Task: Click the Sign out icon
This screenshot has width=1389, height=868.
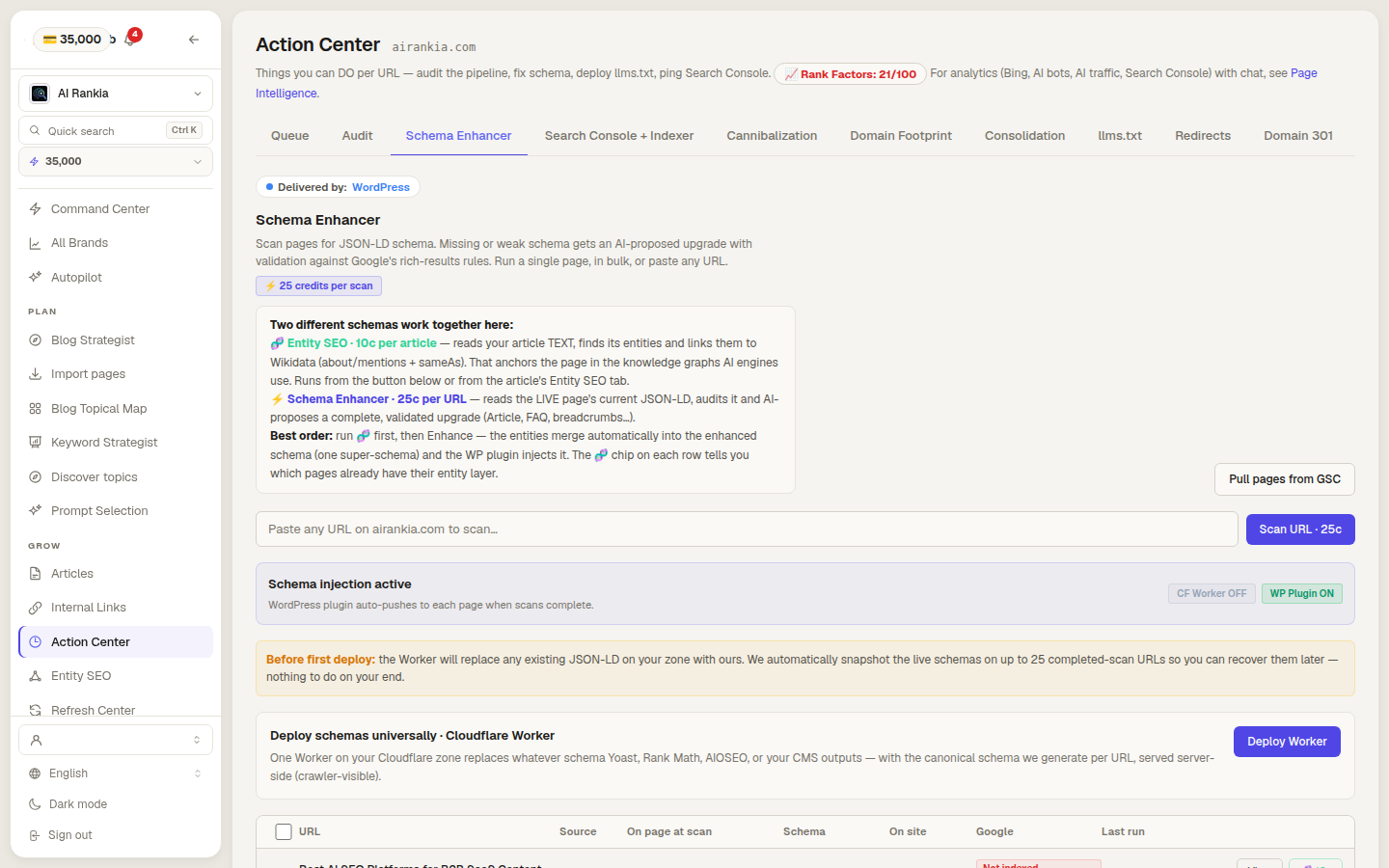Action: pos(35,835)
